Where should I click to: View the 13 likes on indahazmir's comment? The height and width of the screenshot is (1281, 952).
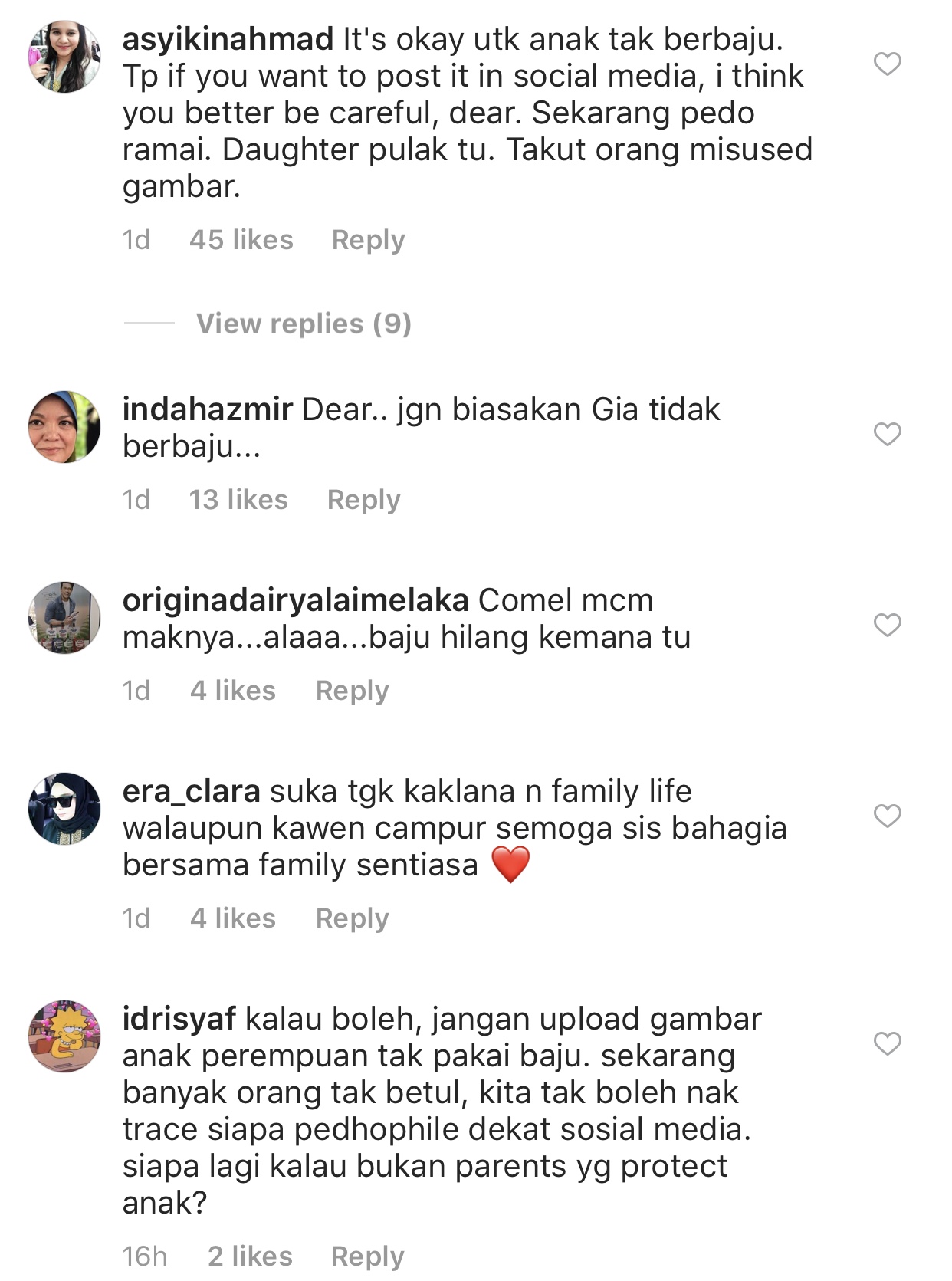[x=238, y=500]
